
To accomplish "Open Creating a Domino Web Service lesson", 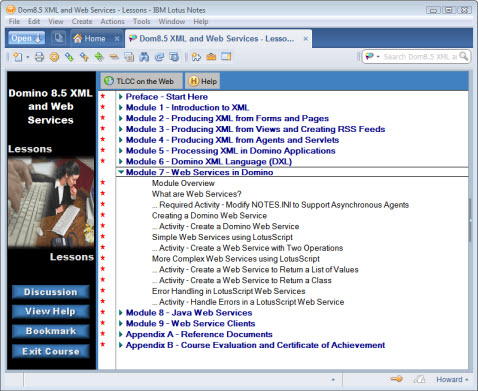I will click(209, 216).
